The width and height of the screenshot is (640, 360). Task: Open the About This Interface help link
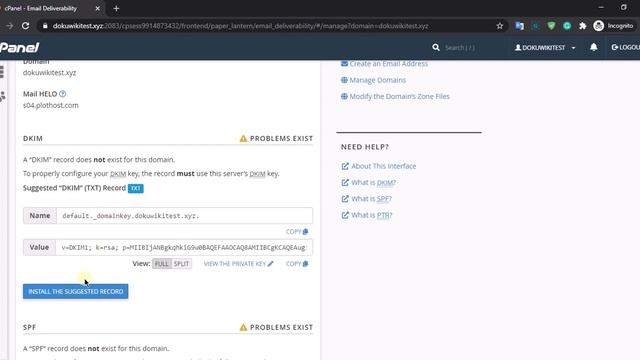point(379,166)
